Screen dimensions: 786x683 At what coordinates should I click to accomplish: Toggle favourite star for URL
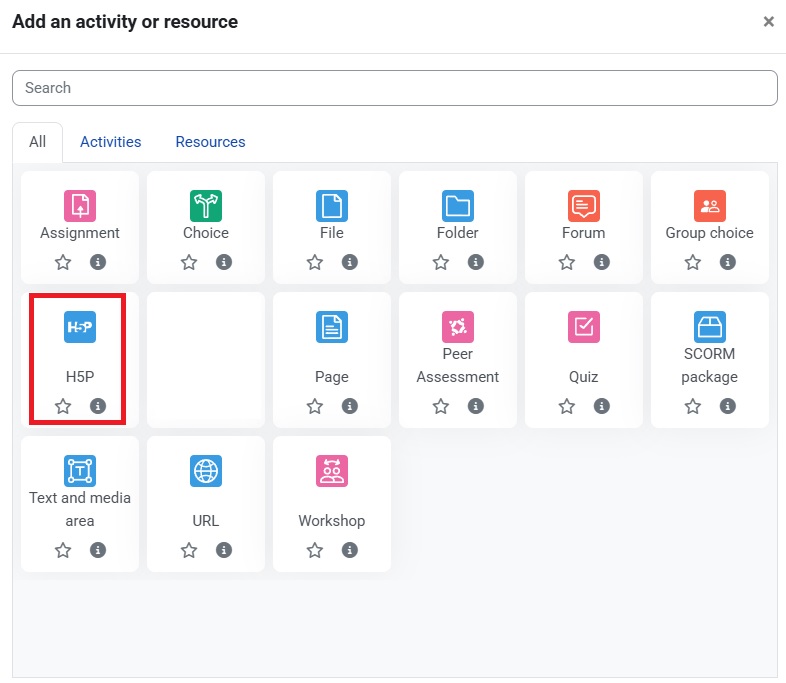[189, 550]
